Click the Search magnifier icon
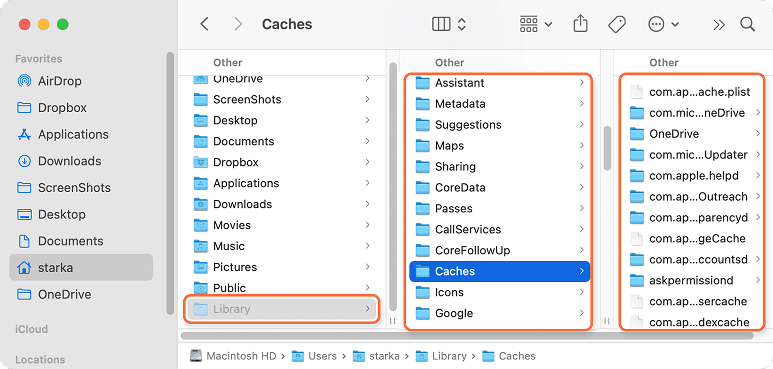Screen dimensions: 773x369 click(x=747, y=24)
